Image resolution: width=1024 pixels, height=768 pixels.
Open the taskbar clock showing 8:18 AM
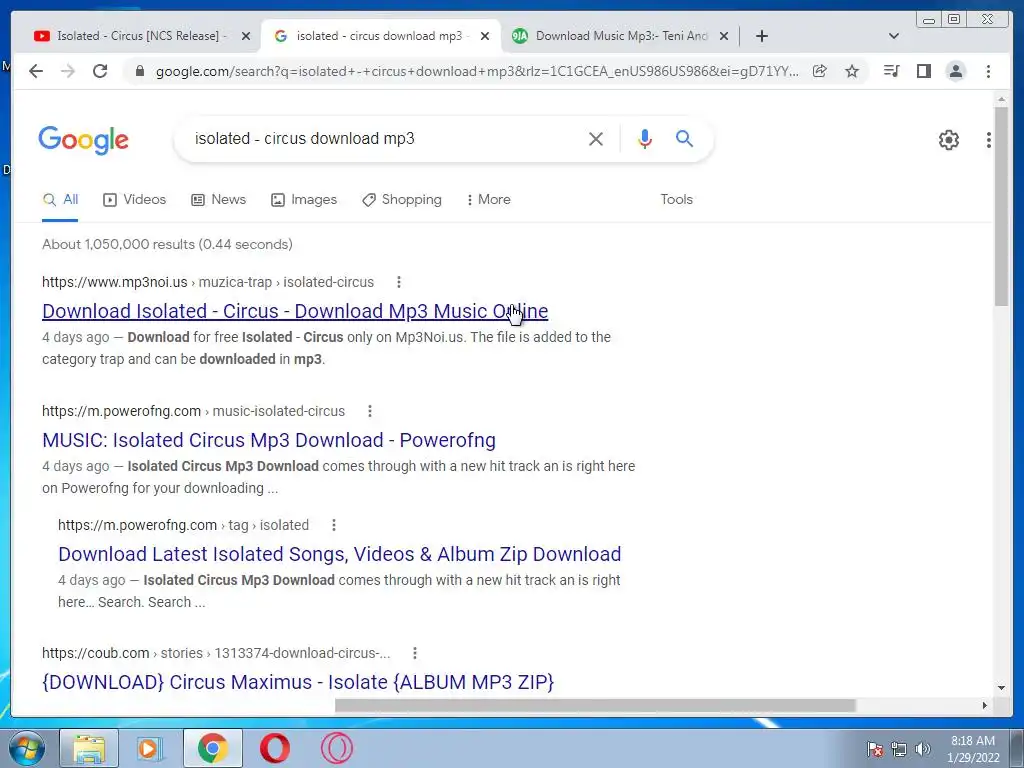(973, 749)
